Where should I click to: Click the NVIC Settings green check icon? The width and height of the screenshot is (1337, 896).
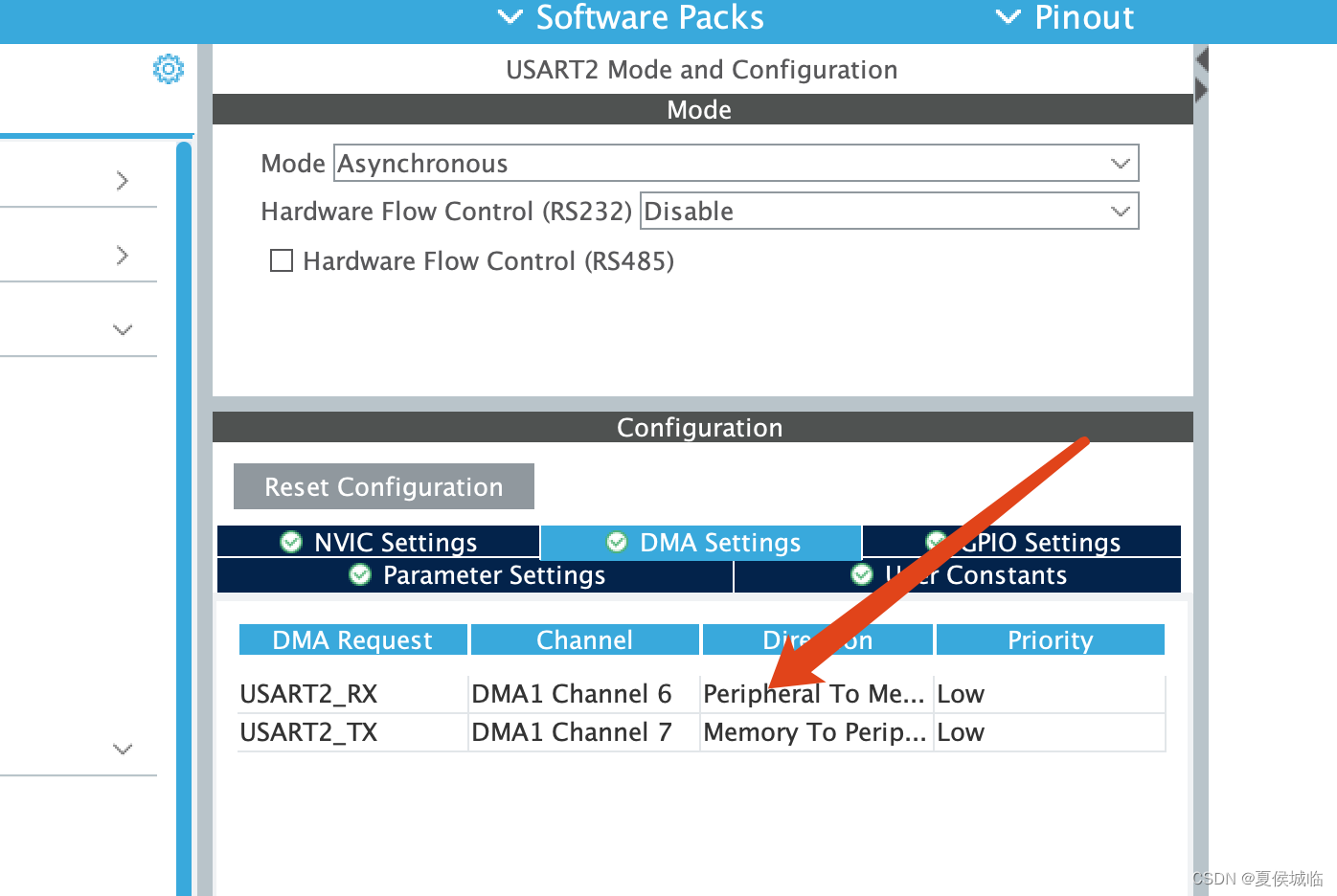pos(291,542)
